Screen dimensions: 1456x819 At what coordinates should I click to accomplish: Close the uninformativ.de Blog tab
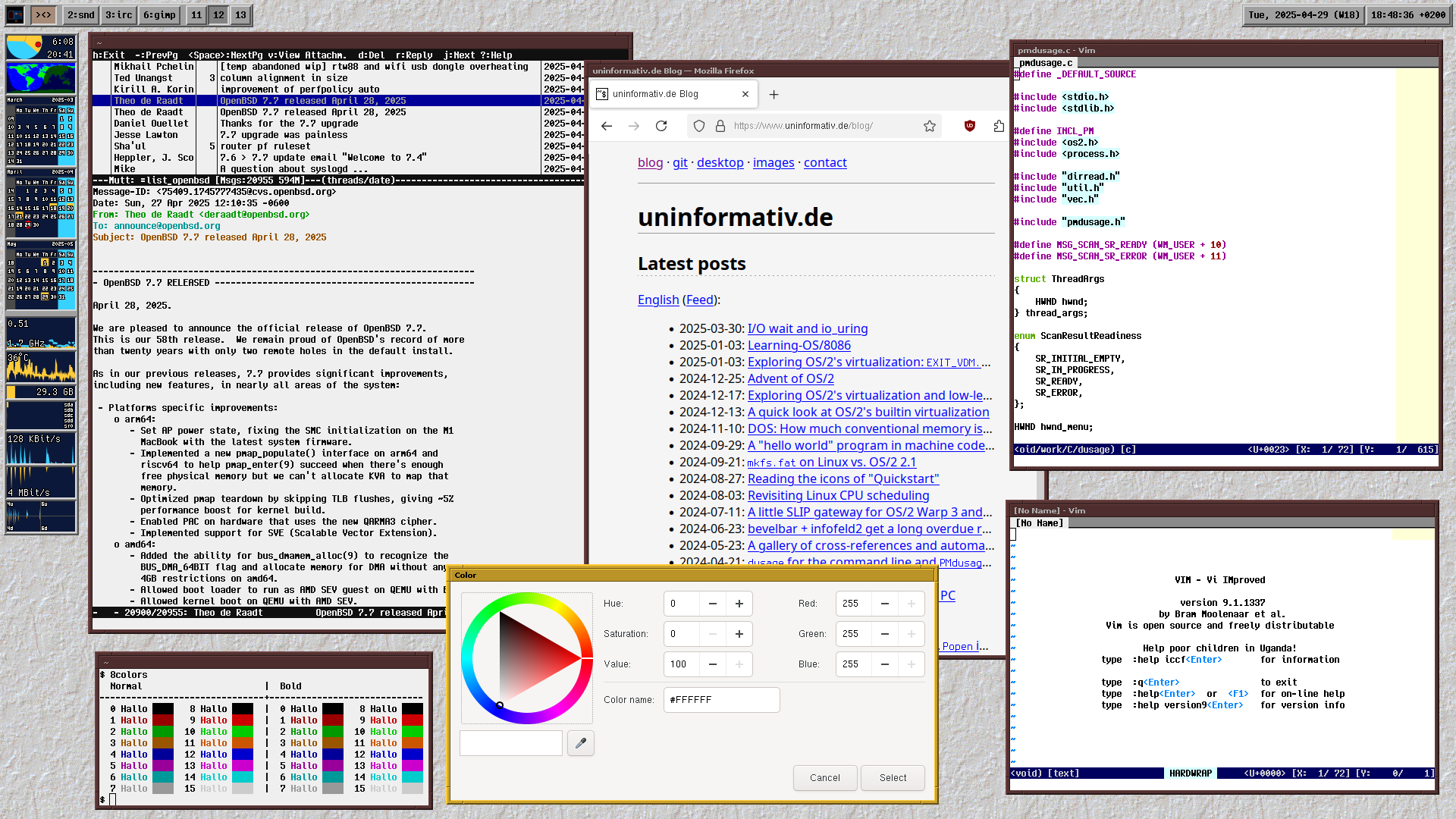click(x=745, y=94)
